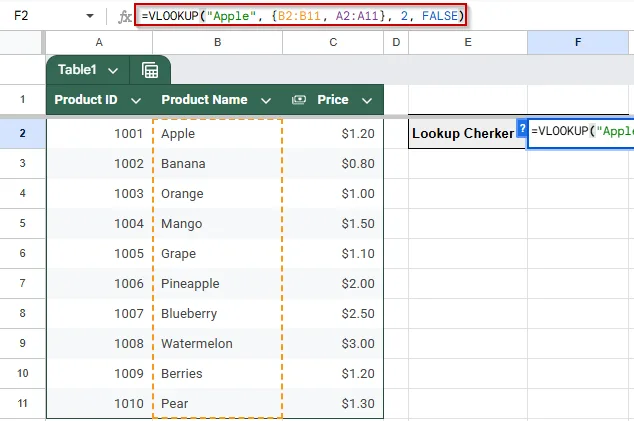The width and height of the screenshot is (634, 421).
Task: Select column B header
Action: tap(218, 42)
